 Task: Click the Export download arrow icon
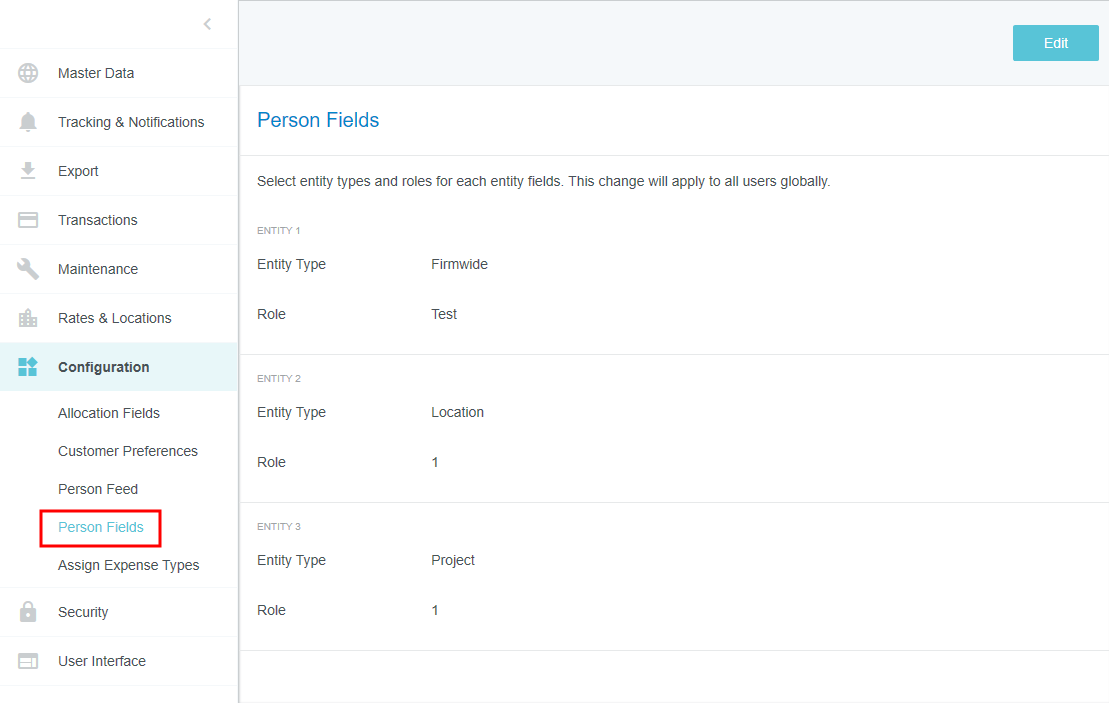(28, 171)
